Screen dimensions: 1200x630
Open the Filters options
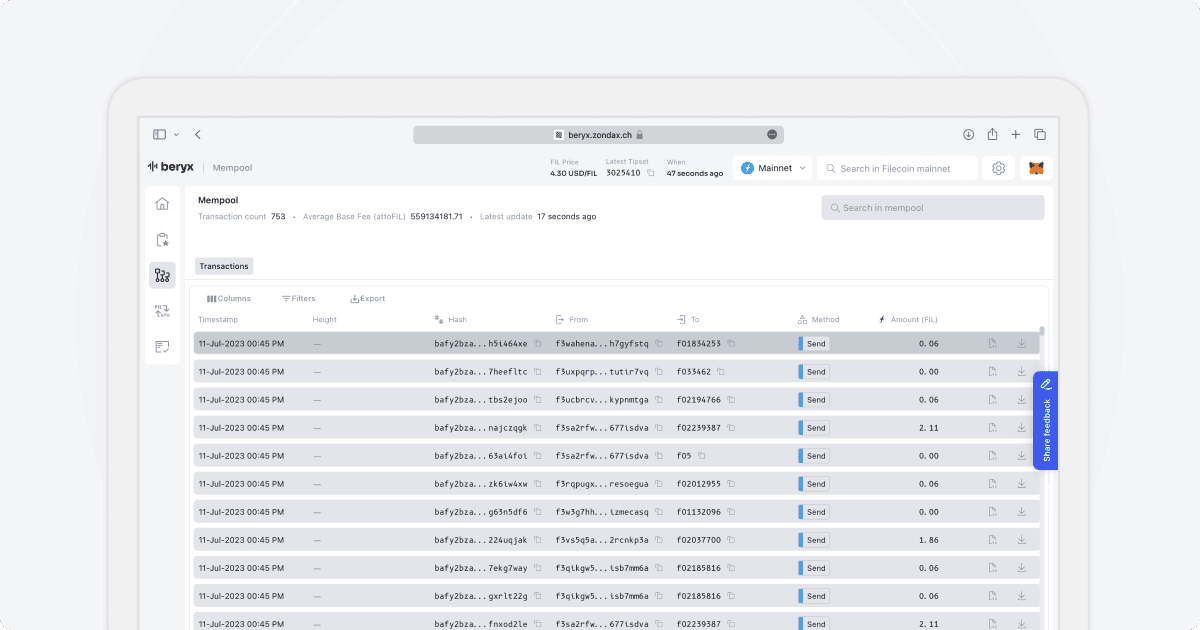(x=299, y=298)
